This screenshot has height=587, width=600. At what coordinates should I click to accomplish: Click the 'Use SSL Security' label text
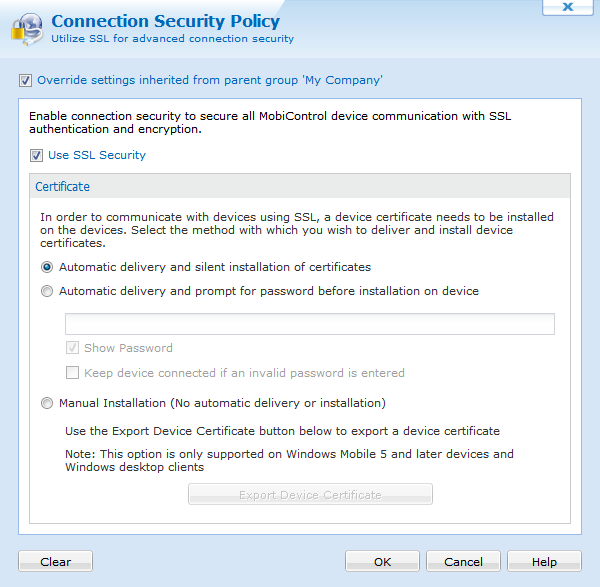[97, 155]
